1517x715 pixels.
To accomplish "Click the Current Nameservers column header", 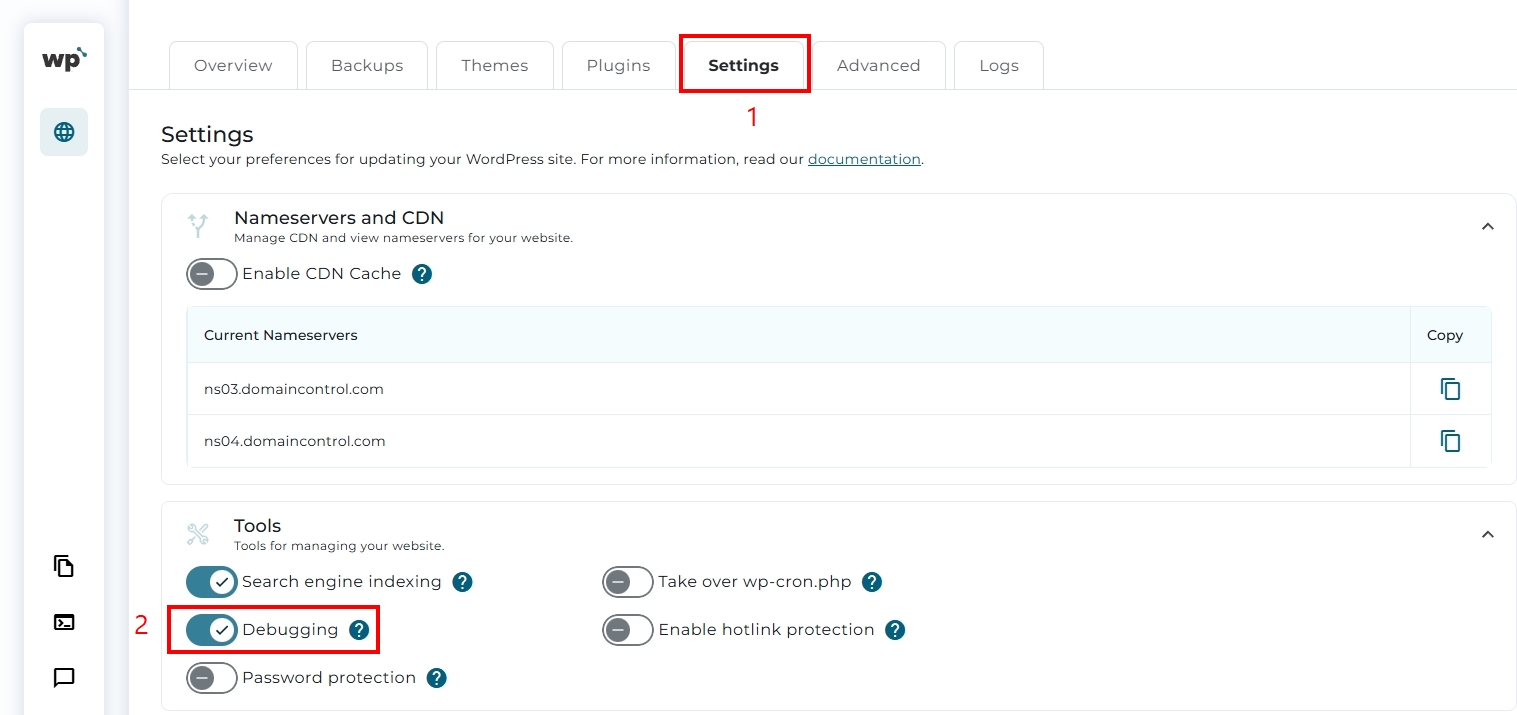I will (x=281, y=335).
